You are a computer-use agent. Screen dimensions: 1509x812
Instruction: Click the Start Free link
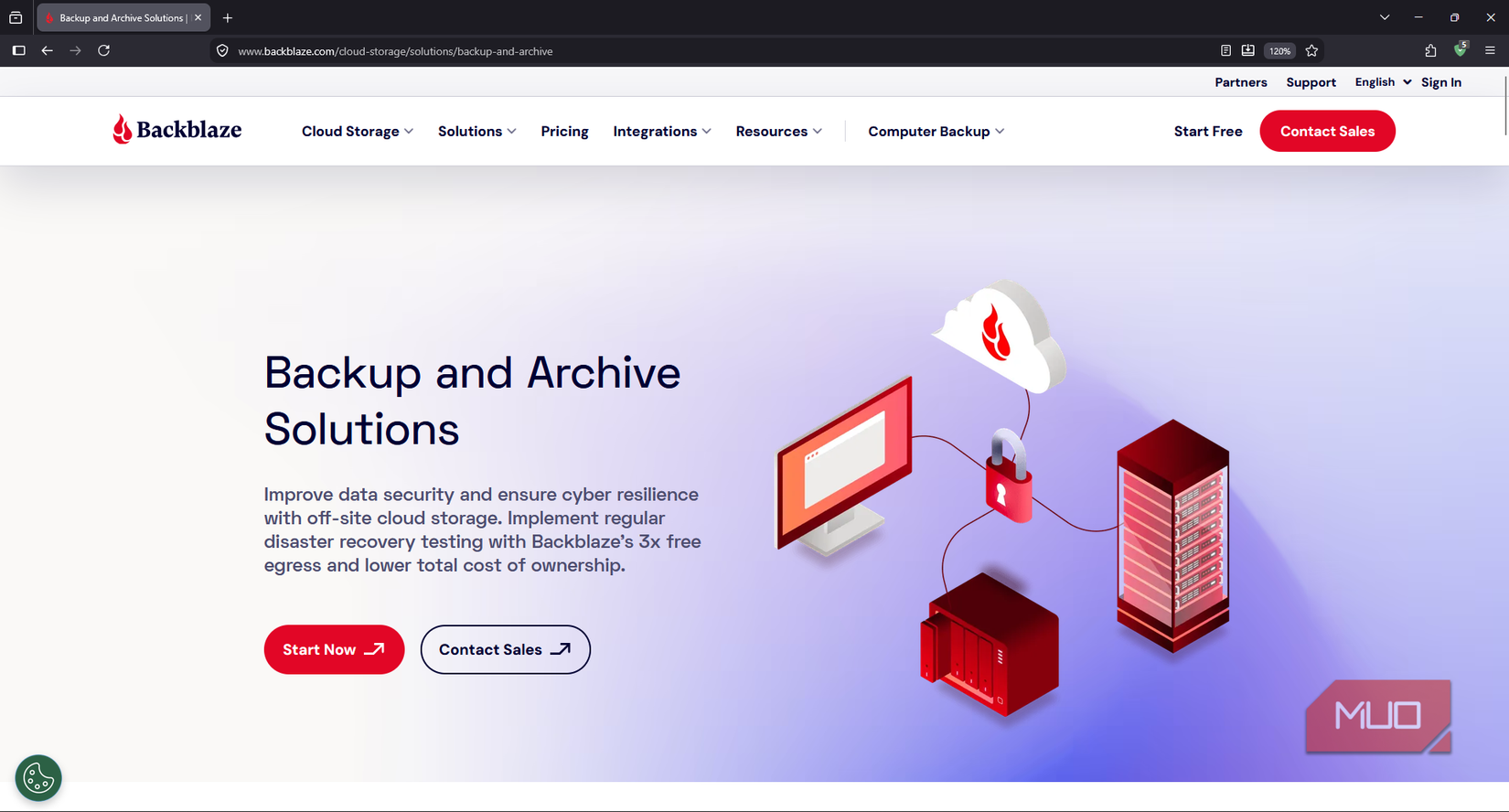(1208, 131)
